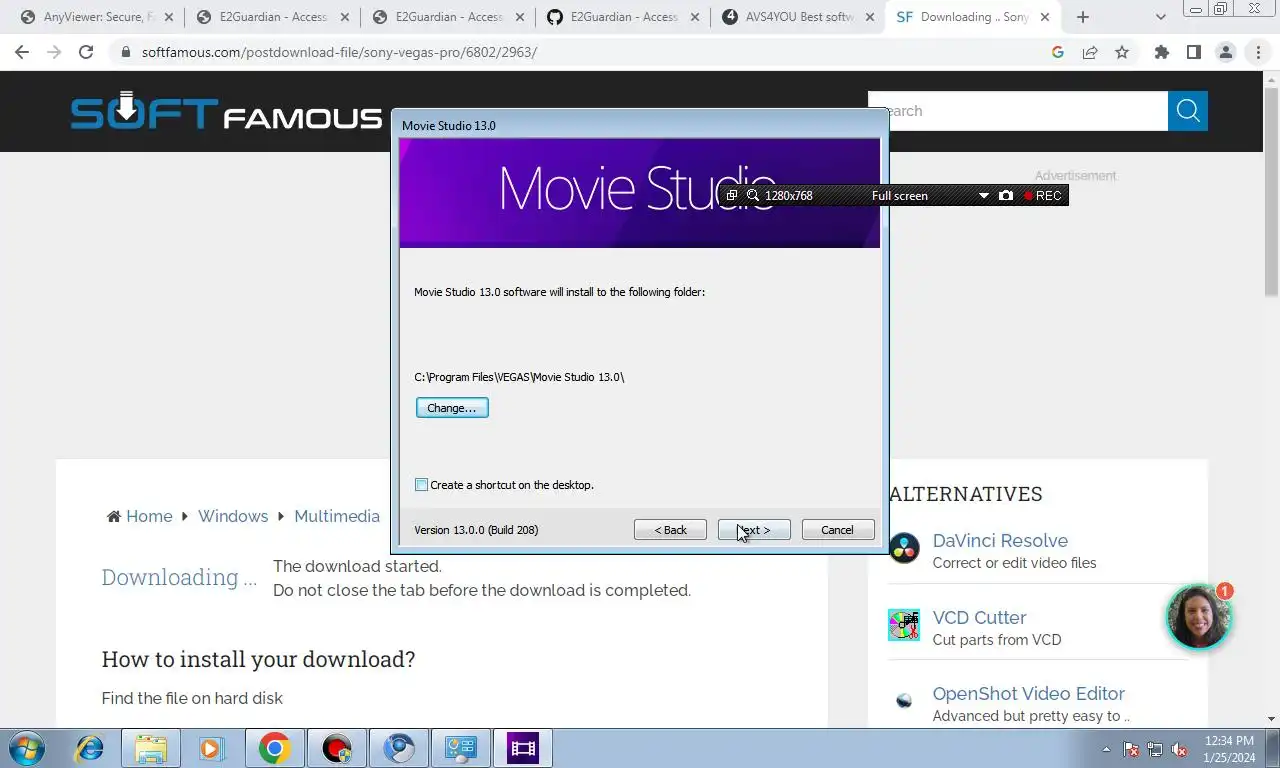Image resolution: width=1280 pixels, height=768 pixels.
Task: Open Windows Explorer from the taskbar
Action: pyautogui.click(x=151, y=748)
